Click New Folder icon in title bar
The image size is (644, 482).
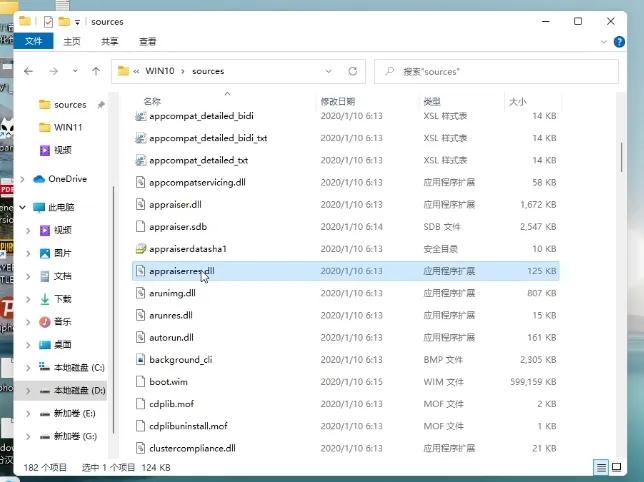[x=64, y=21]
